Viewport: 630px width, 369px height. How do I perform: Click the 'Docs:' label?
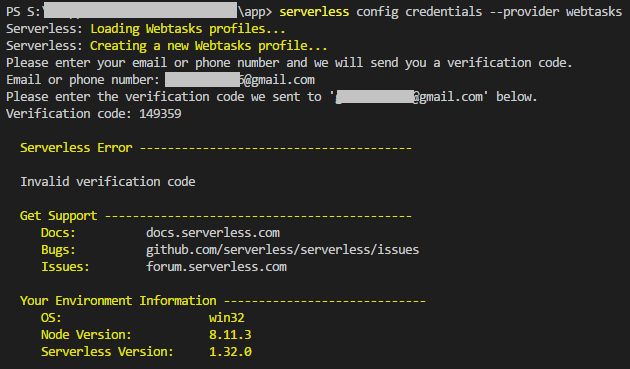58,233
